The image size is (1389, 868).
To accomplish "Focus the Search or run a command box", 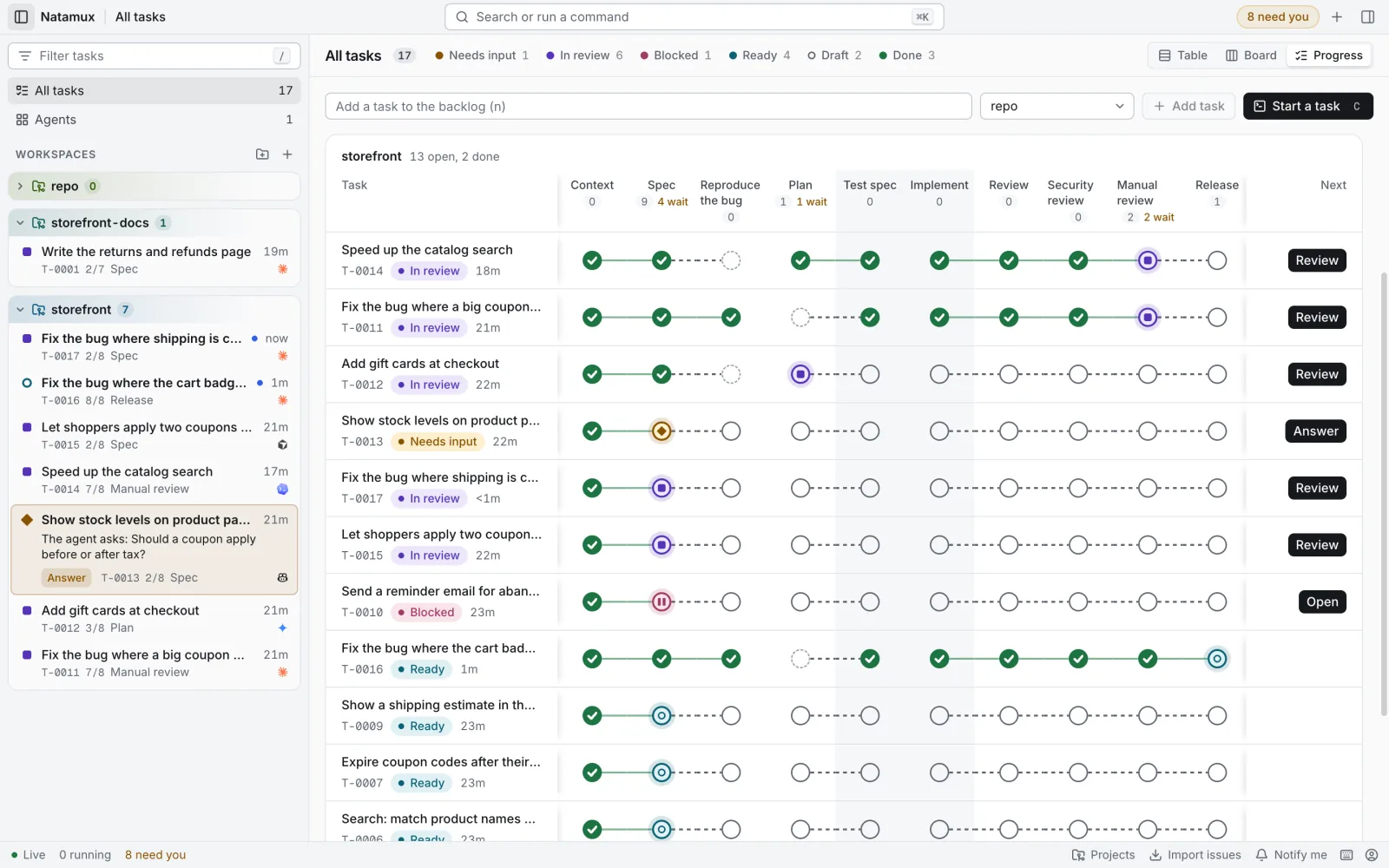I will (694, 16).
